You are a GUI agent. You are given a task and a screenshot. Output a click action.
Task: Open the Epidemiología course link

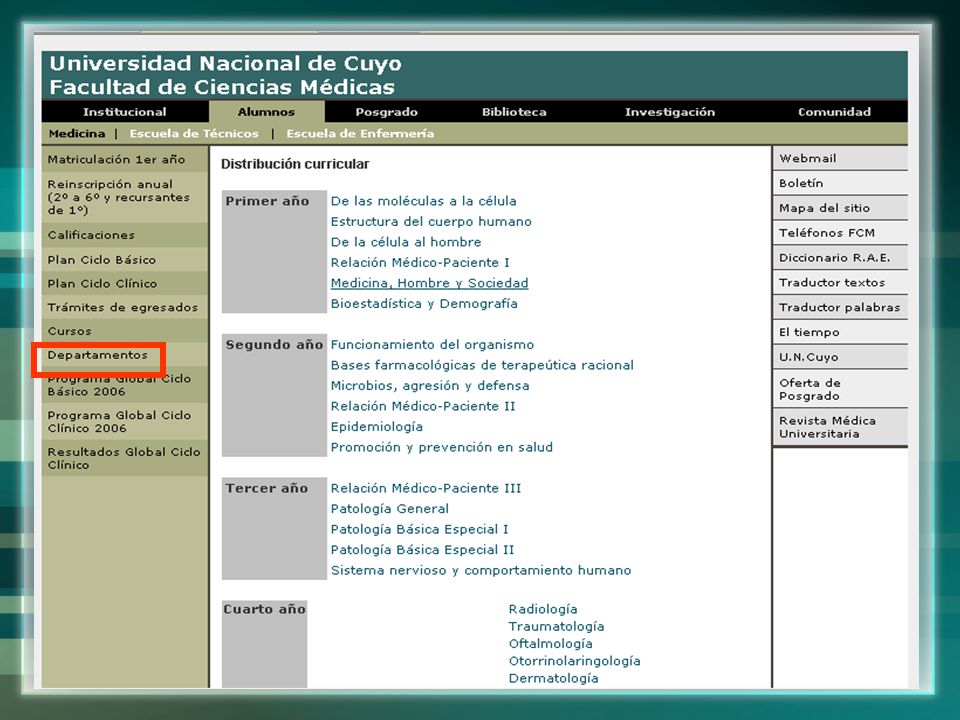377,427
